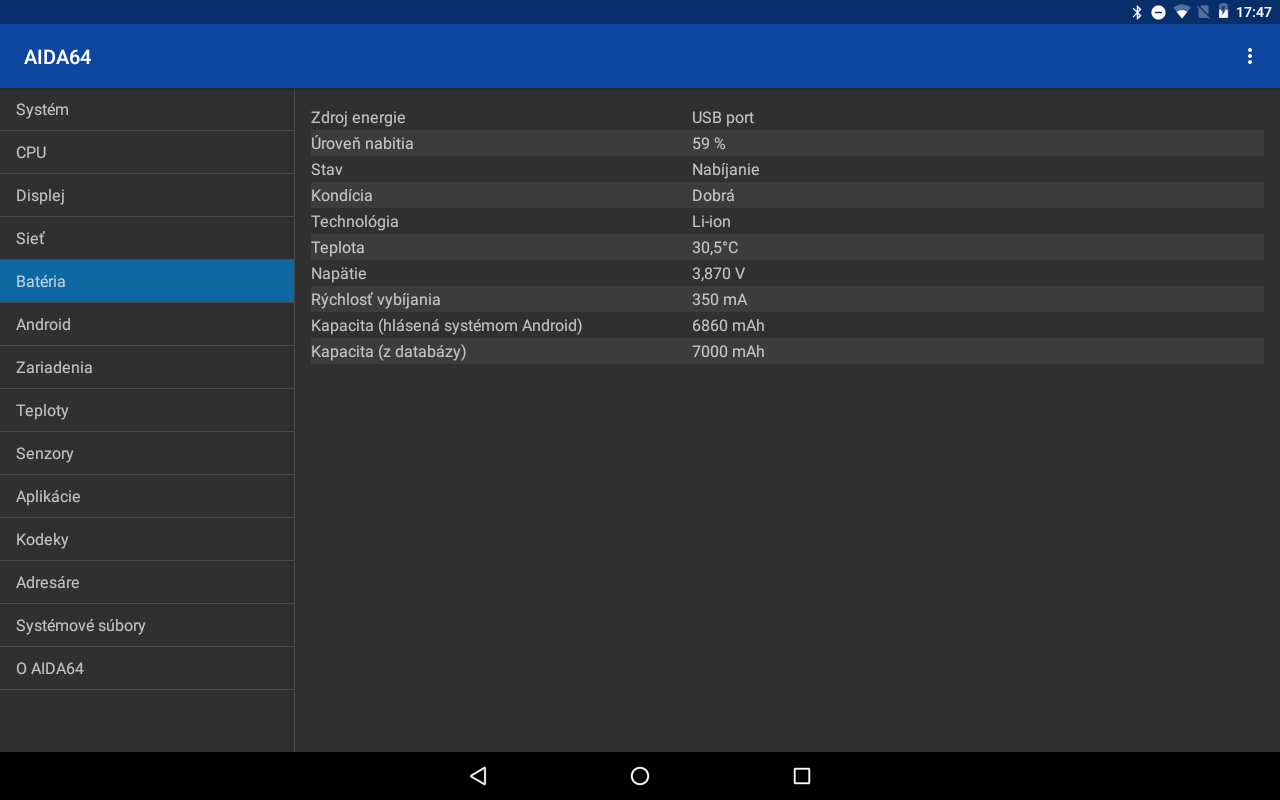Click the 30,5°C temperature value

715,247
